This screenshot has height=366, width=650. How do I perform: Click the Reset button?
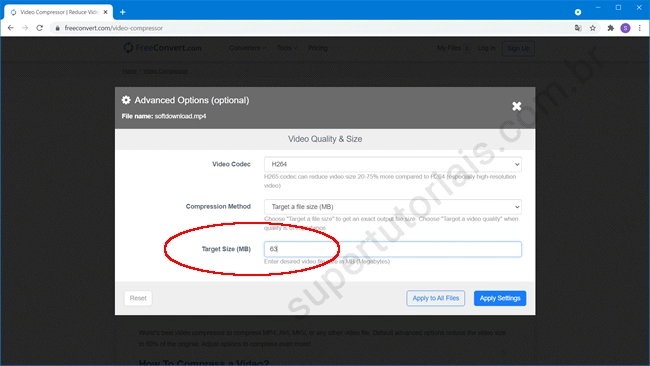click(138, 298)
